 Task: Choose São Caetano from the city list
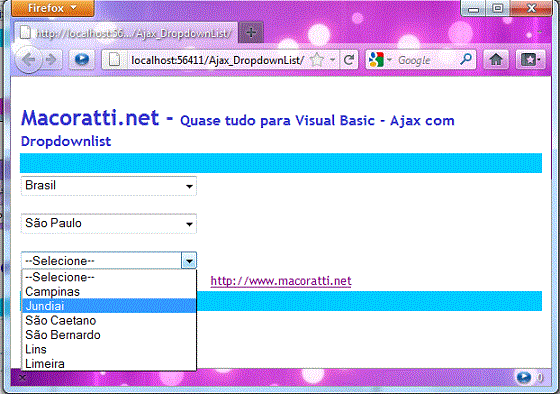point(109,320)
